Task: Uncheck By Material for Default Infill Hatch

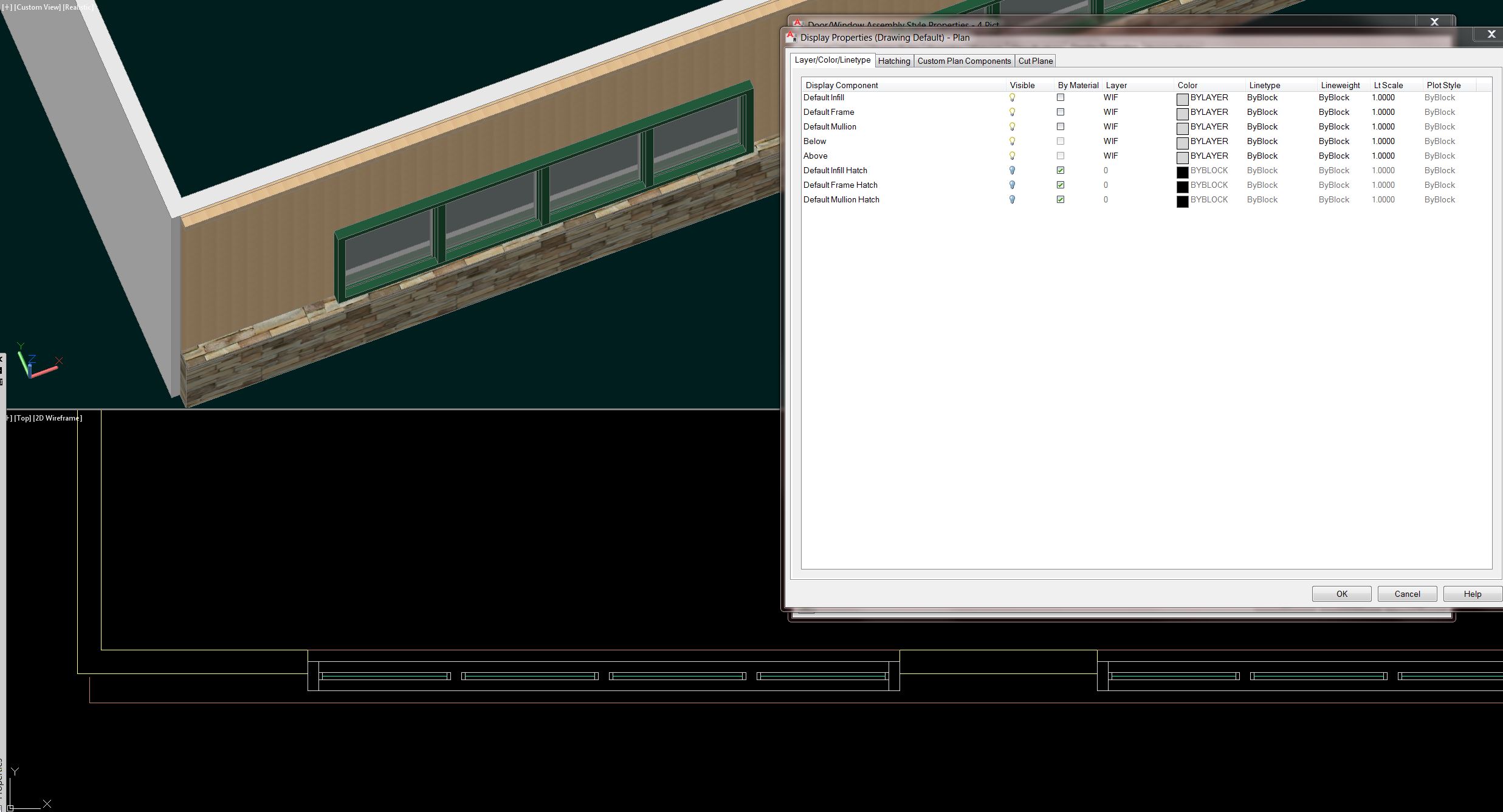Action: [1061, 170]
